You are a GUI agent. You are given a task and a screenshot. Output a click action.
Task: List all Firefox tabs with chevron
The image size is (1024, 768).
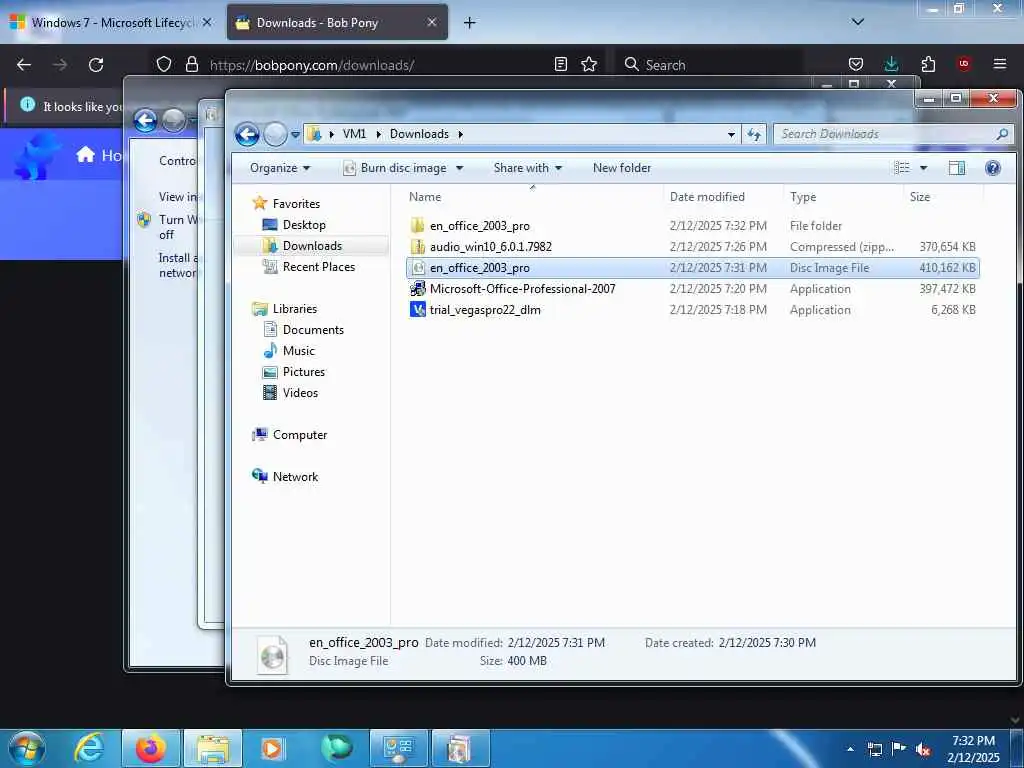tap(857, 22)
